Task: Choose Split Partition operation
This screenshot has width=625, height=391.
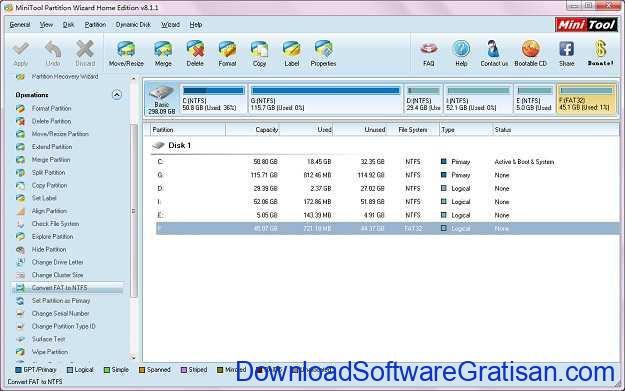Action: 48,172
